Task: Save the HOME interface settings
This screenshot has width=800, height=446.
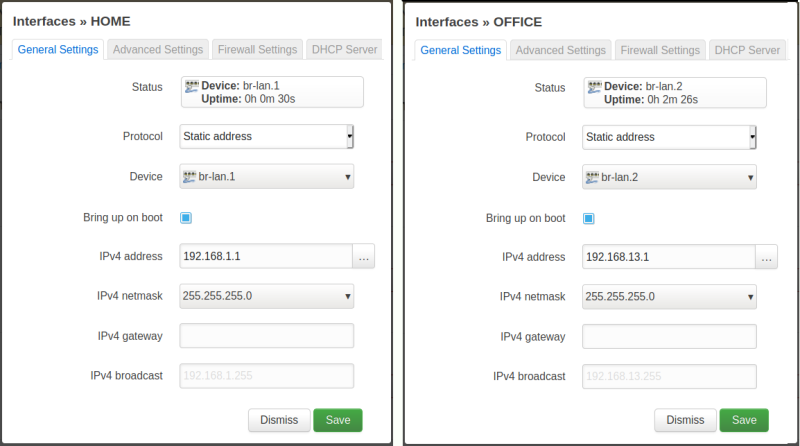Action: 338,420
